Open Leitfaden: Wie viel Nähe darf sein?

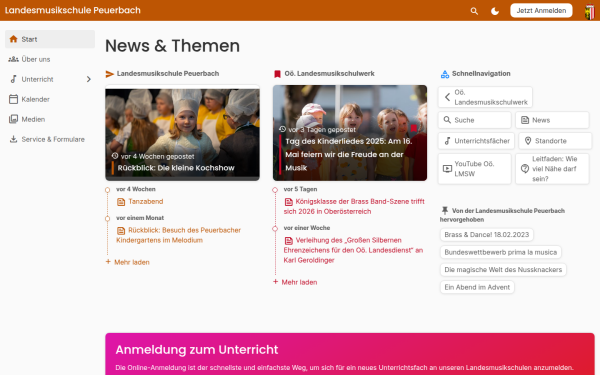(x=552, y=169)
